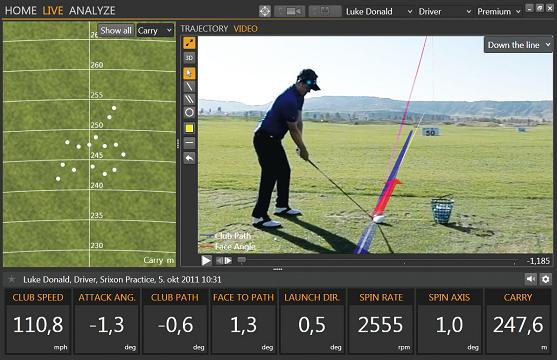This screenshot has height=360, width=557.
Task: Click the SPIN AXIS data tile
Action: click(x=449, y=322)
